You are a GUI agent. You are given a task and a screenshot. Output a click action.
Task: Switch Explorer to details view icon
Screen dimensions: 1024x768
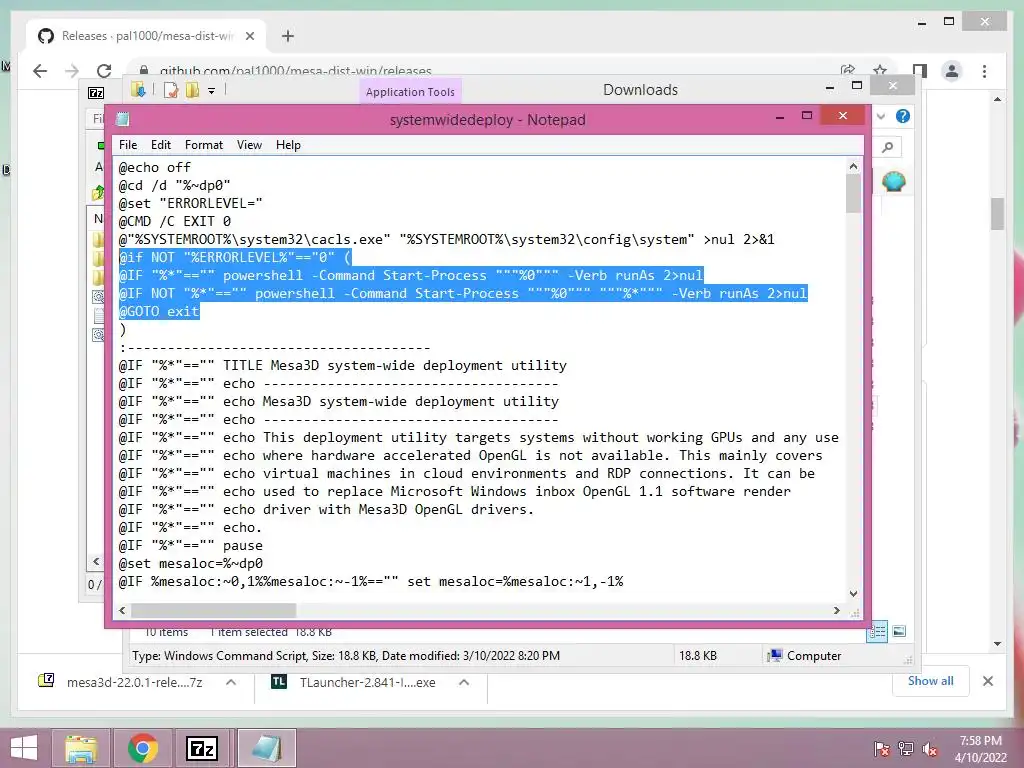click(x=876, y=631)
